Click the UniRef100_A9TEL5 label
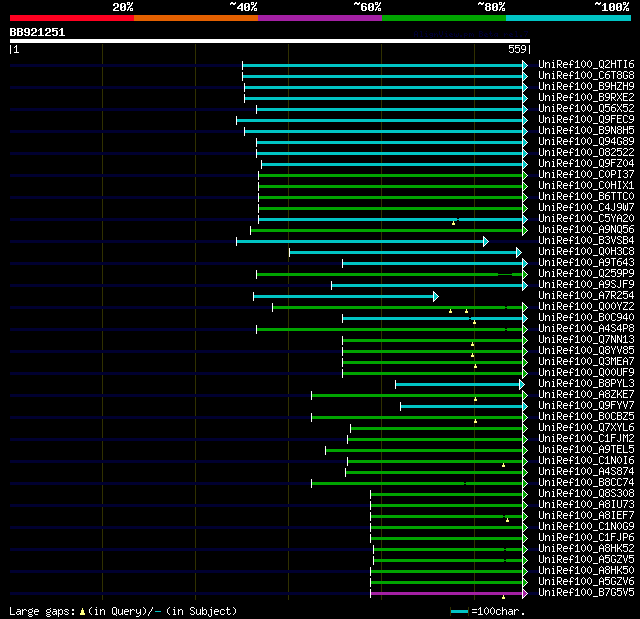 pyautogui.click(x=586, y=450)
